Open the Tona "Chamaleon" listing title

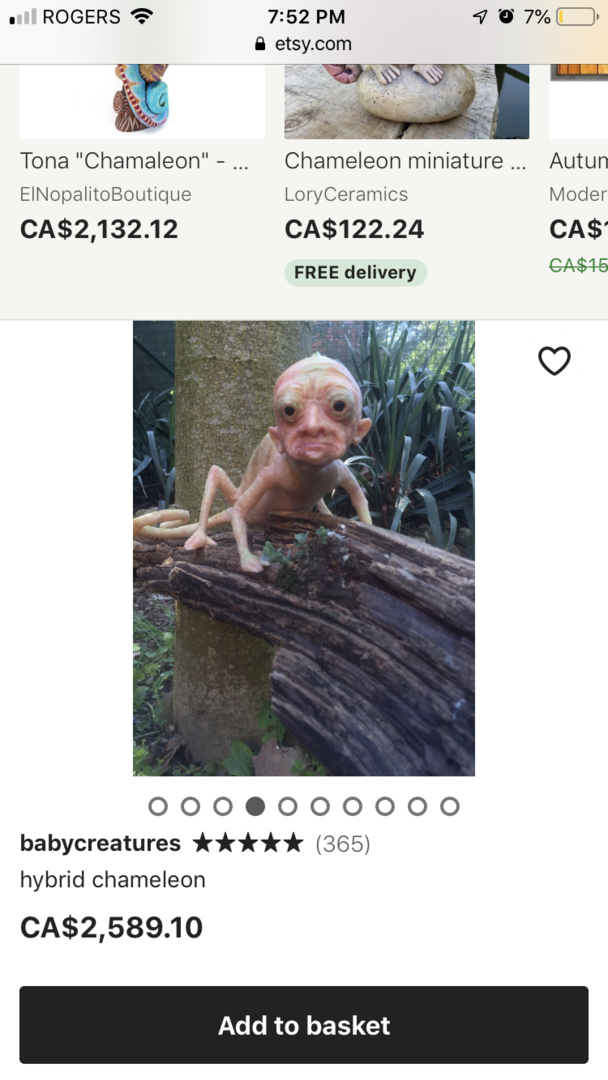135,161
